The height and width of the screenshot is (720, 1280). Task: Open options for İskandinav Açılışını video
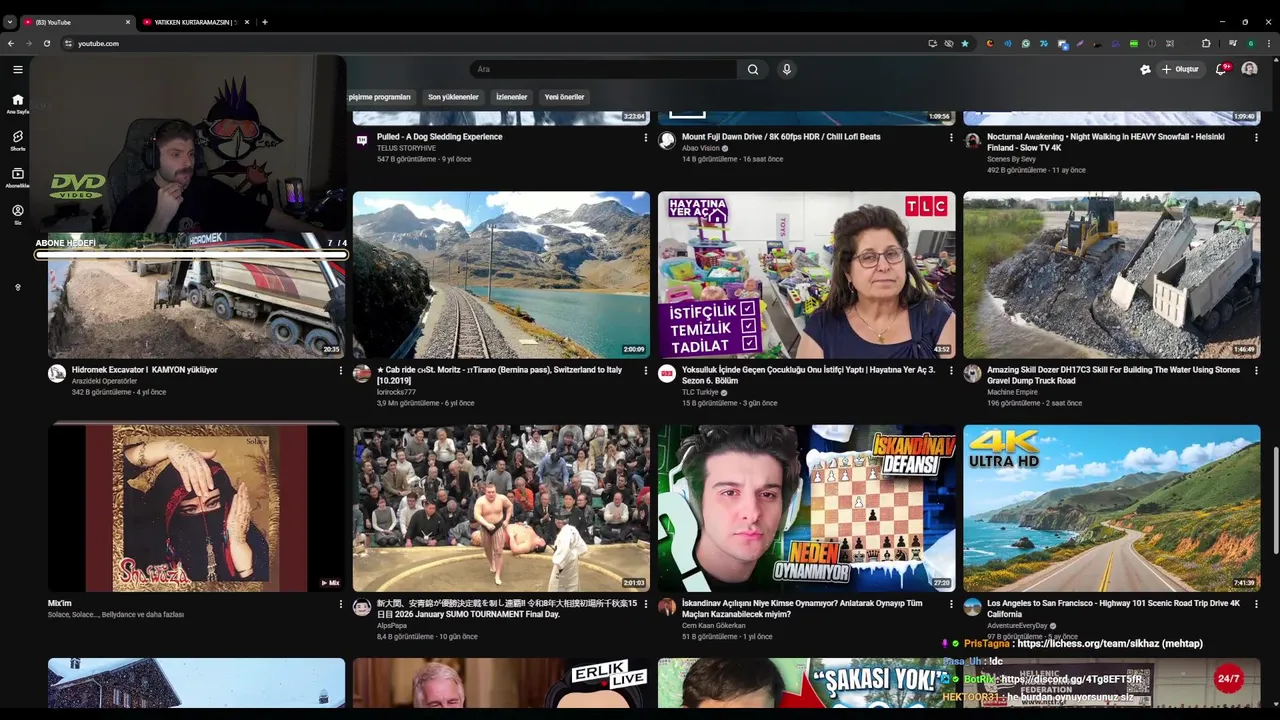pos(951,605)
